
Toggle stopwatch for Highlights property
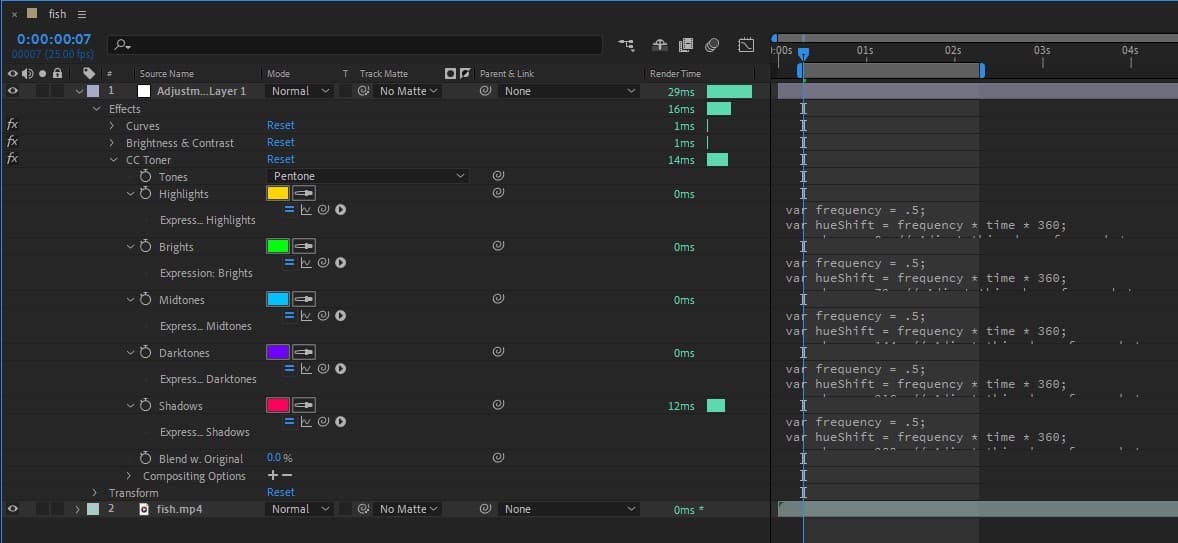(x=146, y=194)
